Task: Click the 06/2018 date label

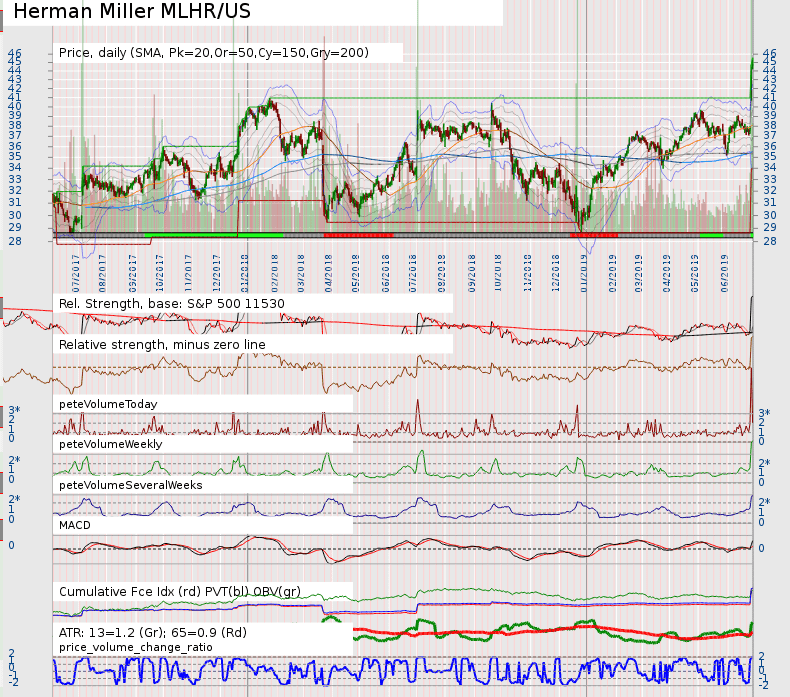Action: [x=385, y=273]
